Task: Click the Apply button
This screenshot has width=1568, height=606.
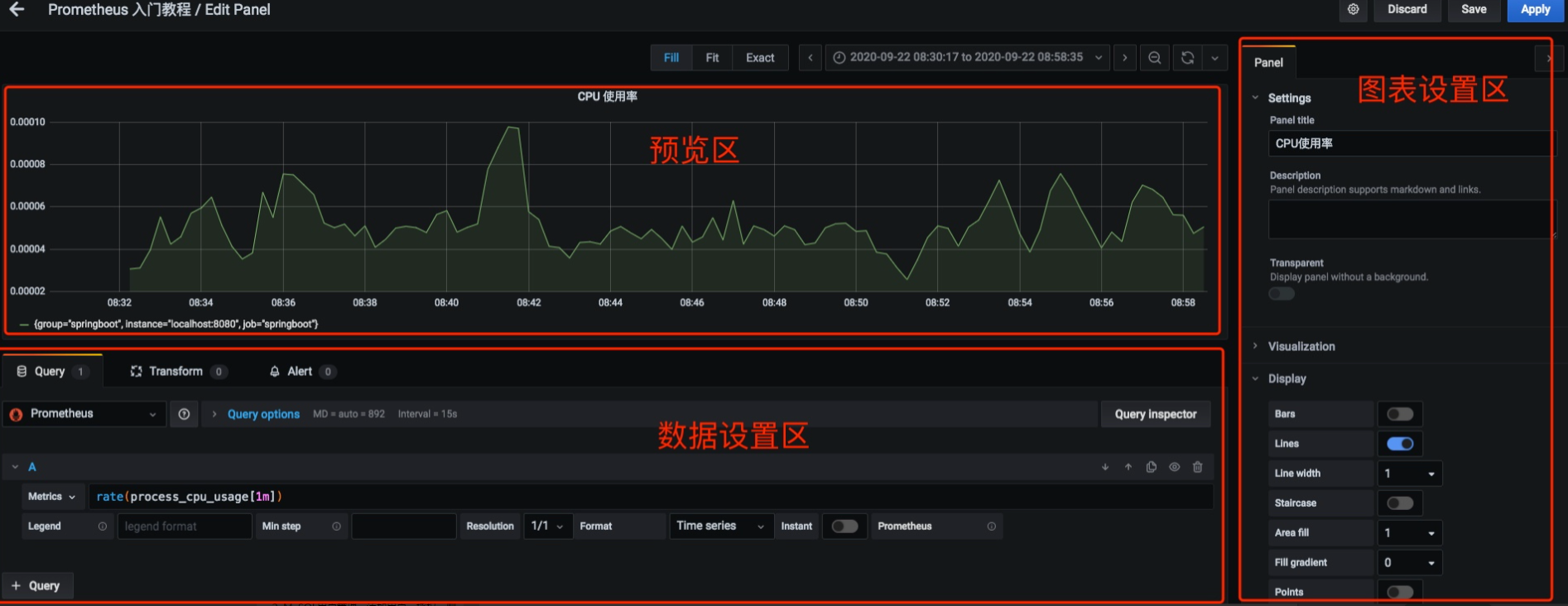Action: tap(1536, 9)
